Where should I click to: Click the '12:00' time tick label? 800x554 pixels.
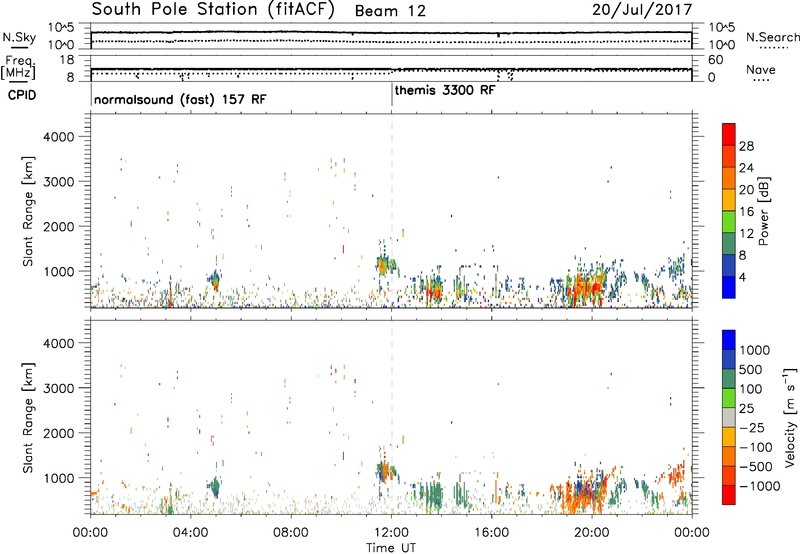391,533
